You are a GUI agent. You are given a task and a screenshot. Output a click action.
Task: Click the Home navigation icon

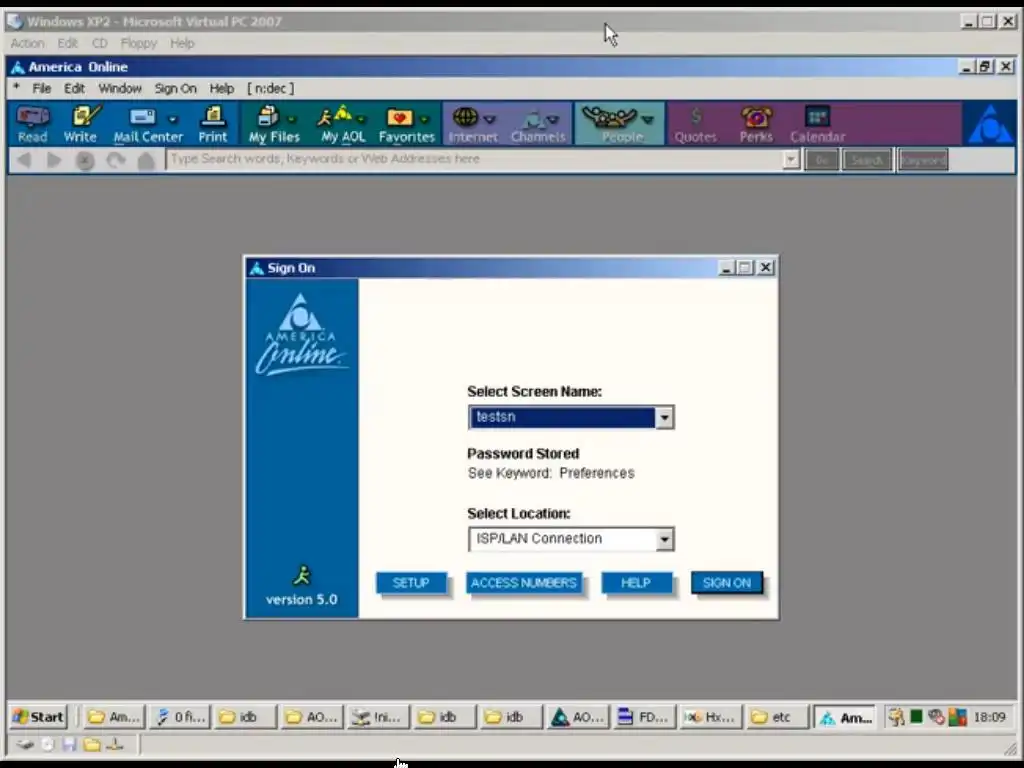click(x=146, y=160)
